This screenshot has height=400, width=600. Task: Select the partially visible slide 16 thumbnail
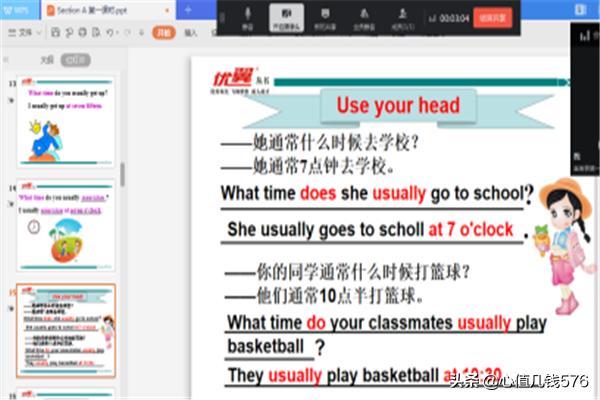[x=66, y=394]
